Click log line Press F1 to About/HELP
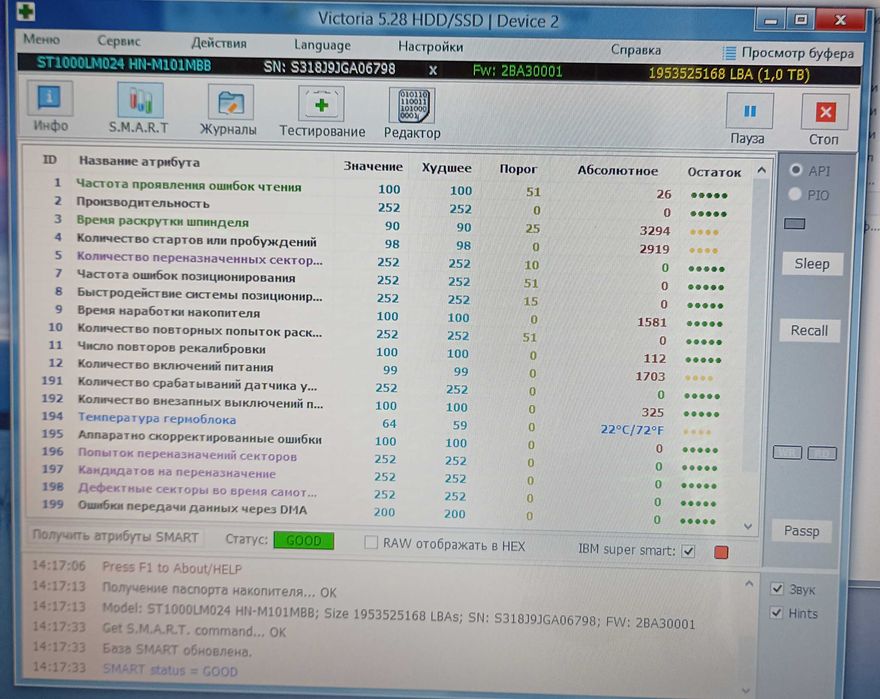Screen dimensions: 880x699 (172, 568)
